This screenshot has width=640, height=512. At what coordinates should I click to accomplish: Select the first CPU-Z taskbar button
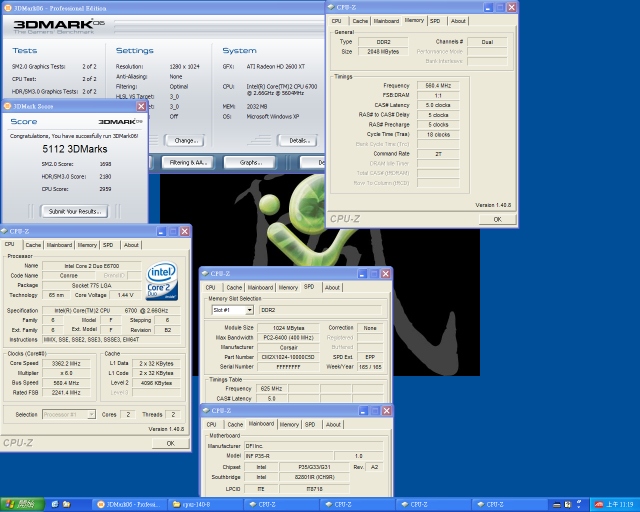tap(282, 505)
